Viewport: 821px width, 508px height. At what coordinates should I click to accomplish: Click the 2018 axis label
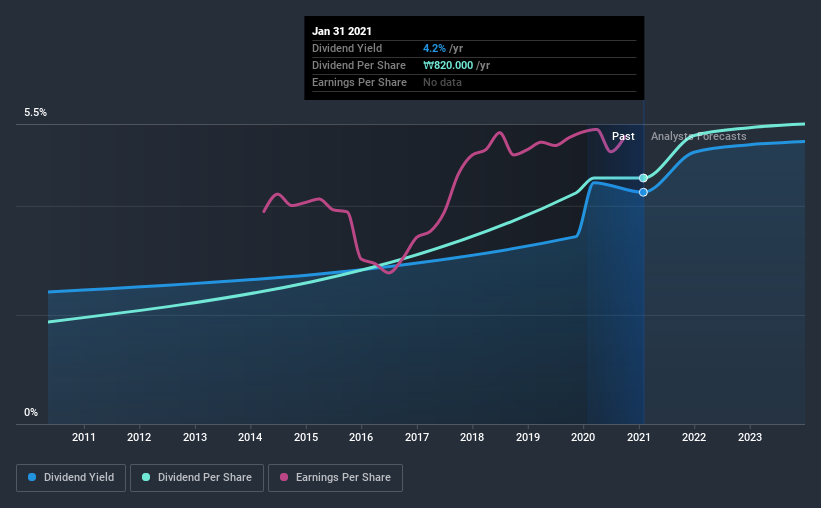click(472, 437)
